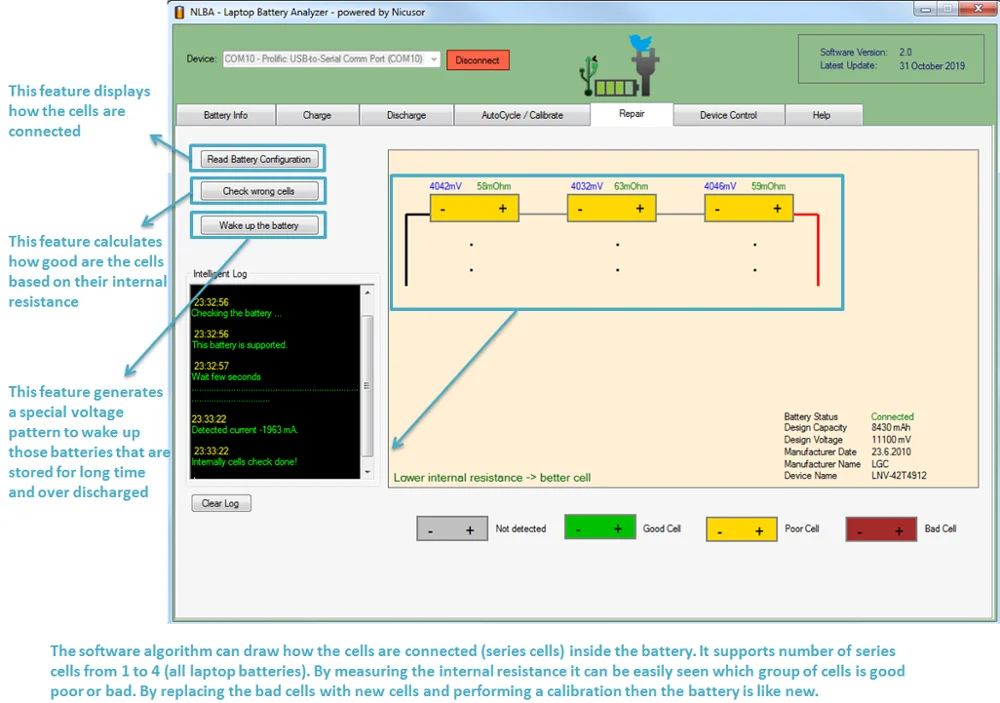Click the Intelligent Log scrollbar up arrow
The width and height of the screenshot is (1000, 703).
[367, 292]
